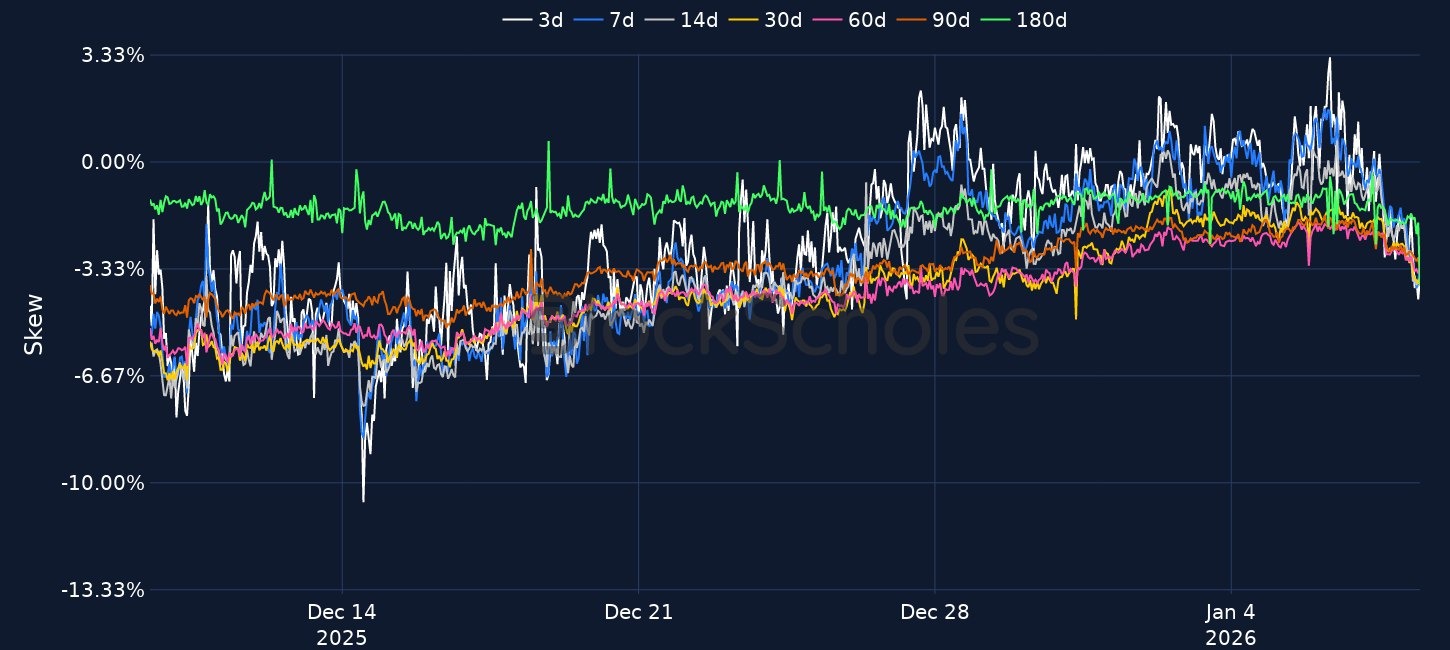Image resolution: width=1450 pixels, height=650 pixels.
Task: Click the -3.33% y-axis label
Action: pyautogui.click(x=109, y=269)
